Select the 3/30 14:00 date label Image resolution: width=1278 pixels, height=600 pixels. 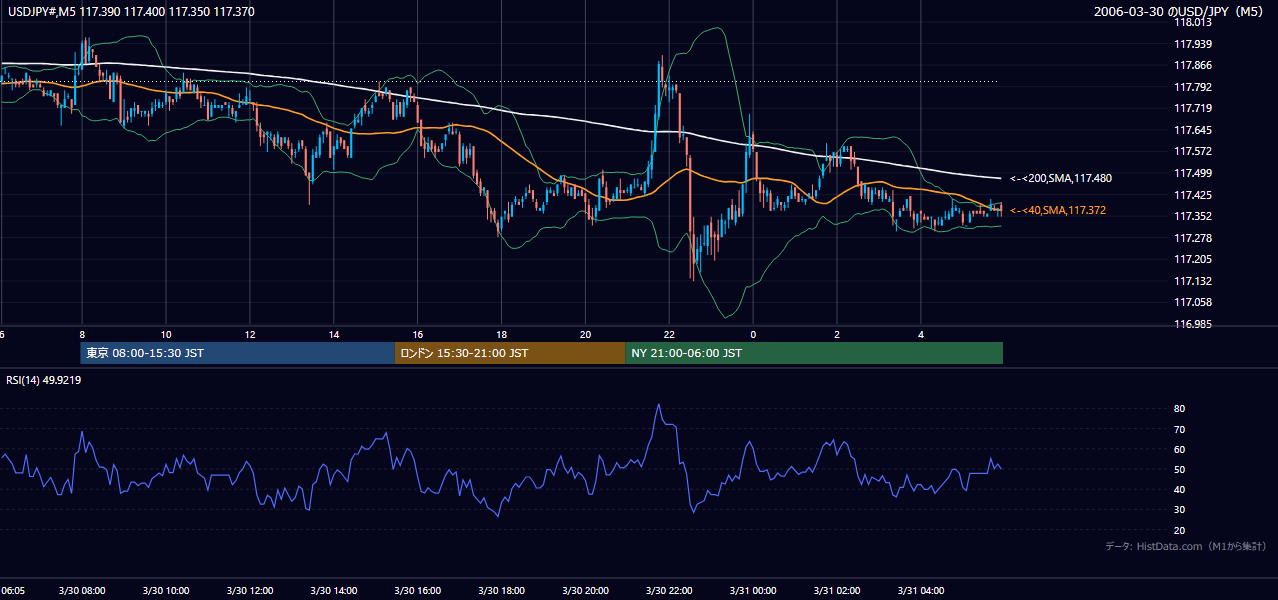(x=334, y=590)
